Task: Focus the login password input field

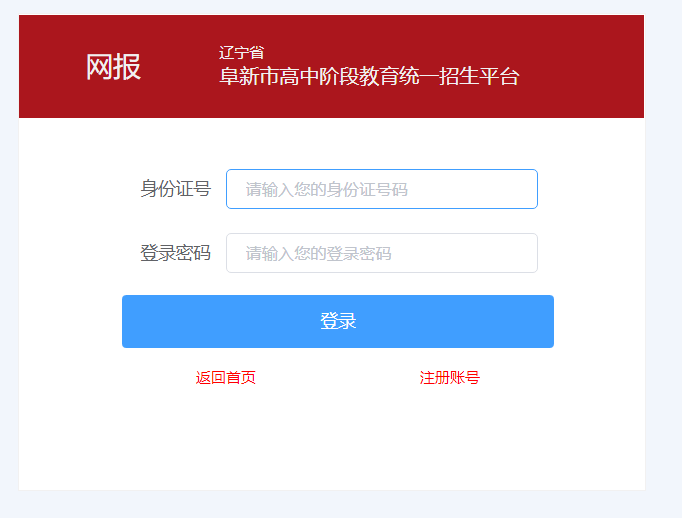Action: pos(381,253)
